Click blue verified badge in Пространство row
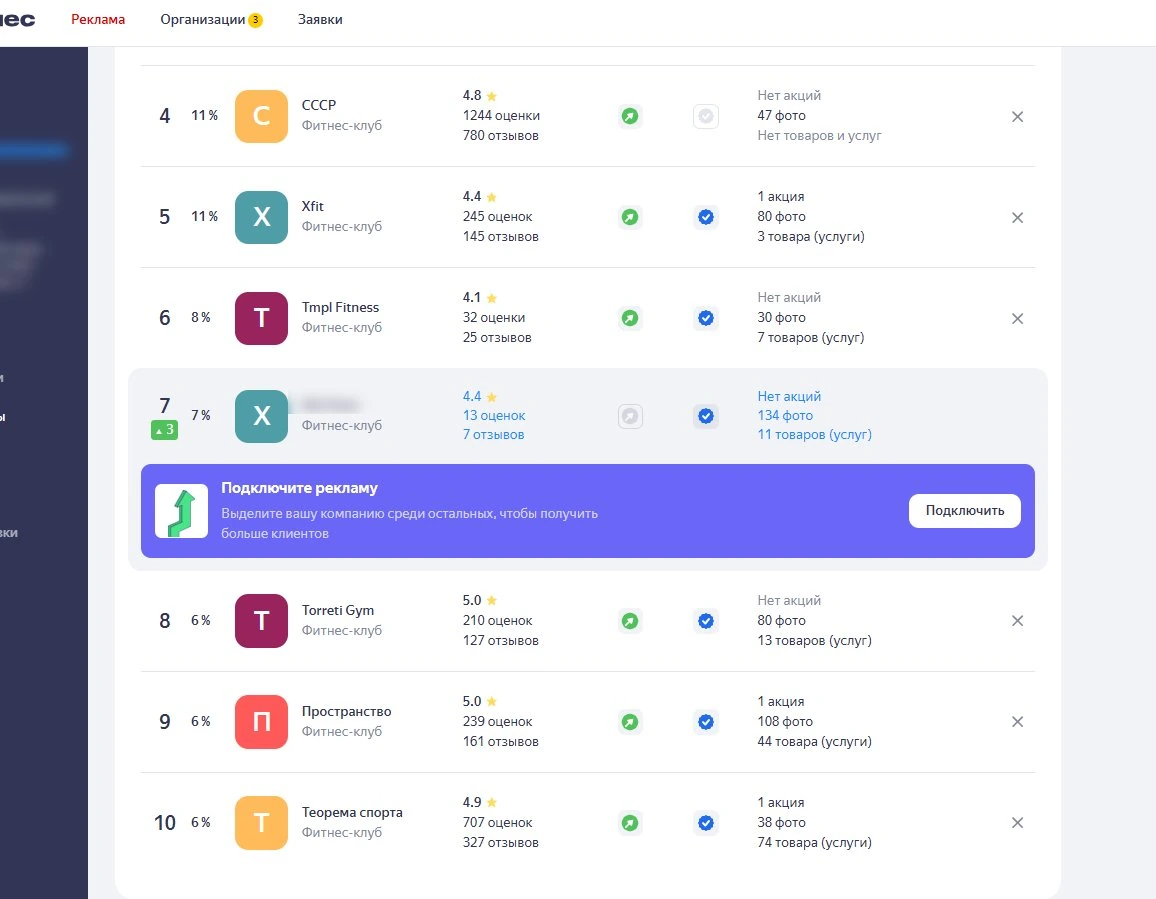This screenshot has width=1156, height=899. point(706,722)
